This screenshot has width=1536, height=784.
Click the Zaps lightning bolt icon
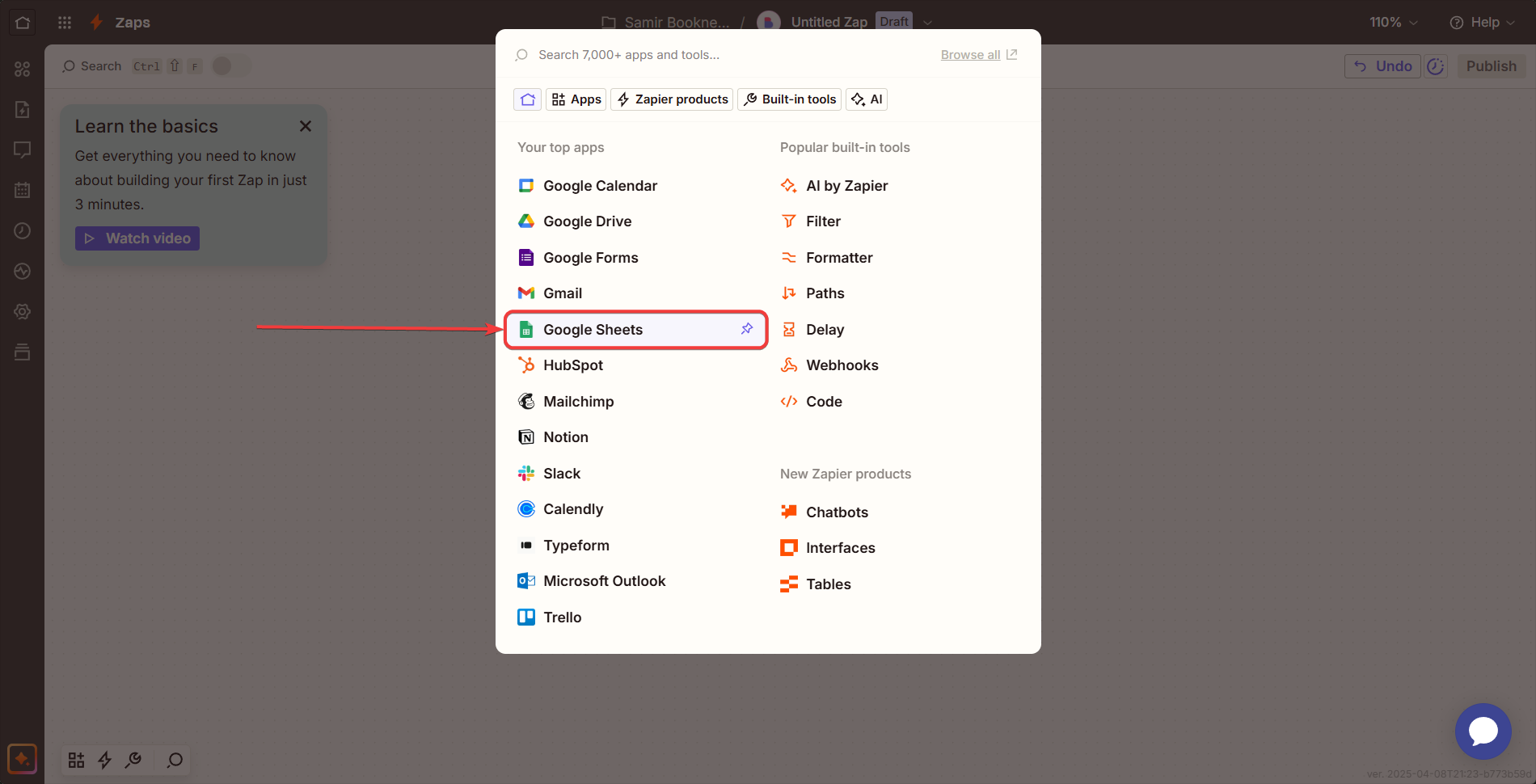pos(96,23)
